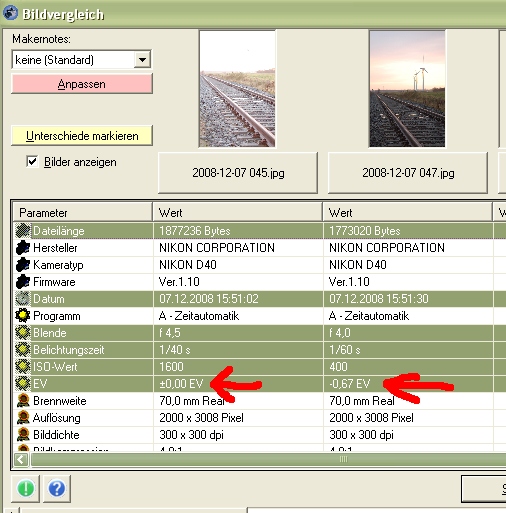The height and width of the screenshot is (513, 506).
Task: Click the railway tracks thumbnail for 045.jpg
Action: click(237, 89)
